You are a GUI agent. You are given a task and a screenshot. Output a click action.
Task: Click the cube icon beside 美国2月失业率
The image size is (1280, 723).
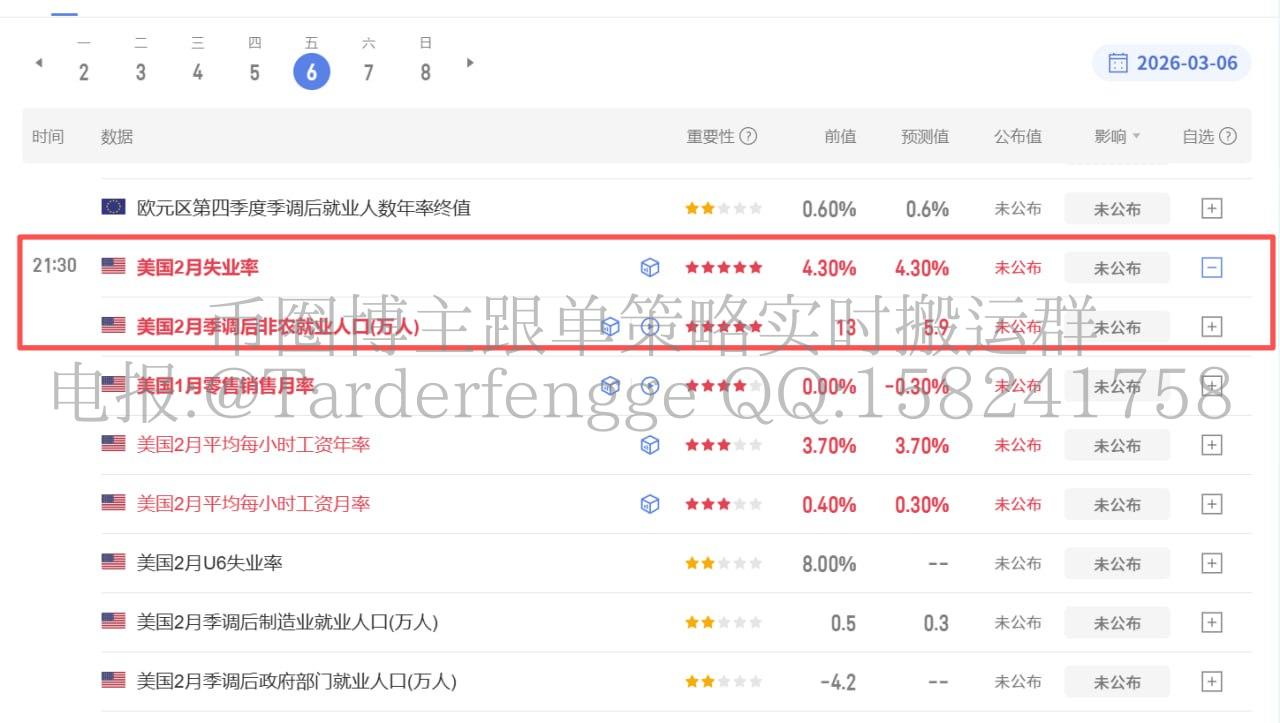click(650, 268)
